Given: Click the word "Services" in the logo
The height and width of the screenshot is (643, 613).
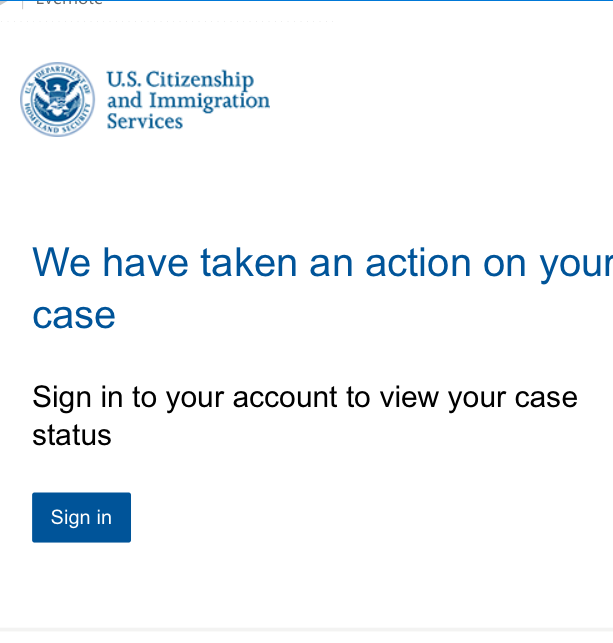Looking at the screenshot, I should tap(145, 121).
